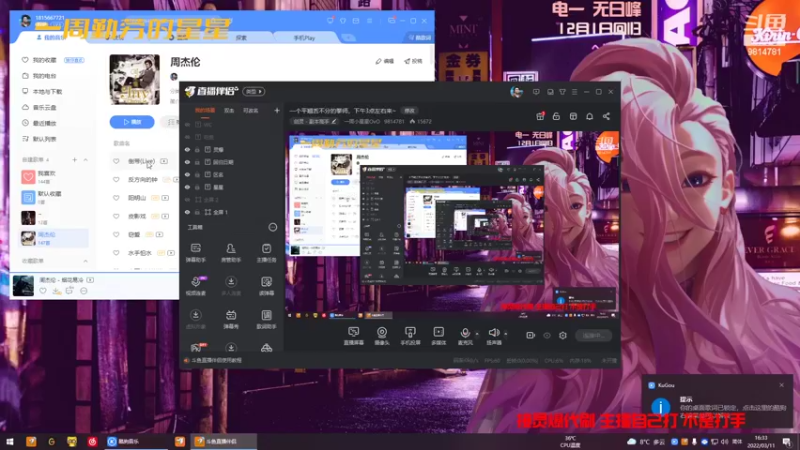
Task: Toggle visibility of 星星 source
Action: [187, 187]
